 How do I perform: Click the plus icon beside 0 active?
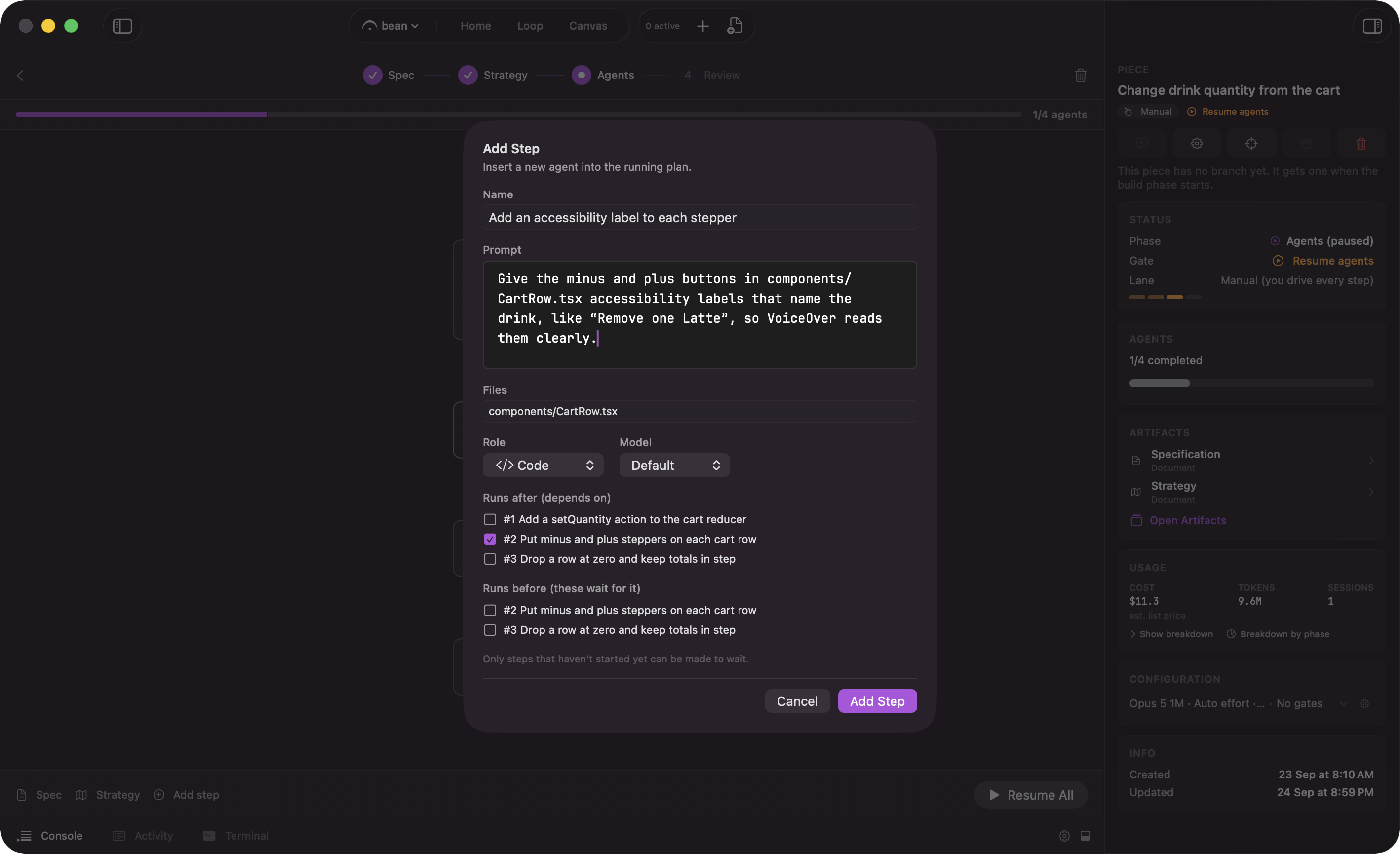click(x=703, y=26)
